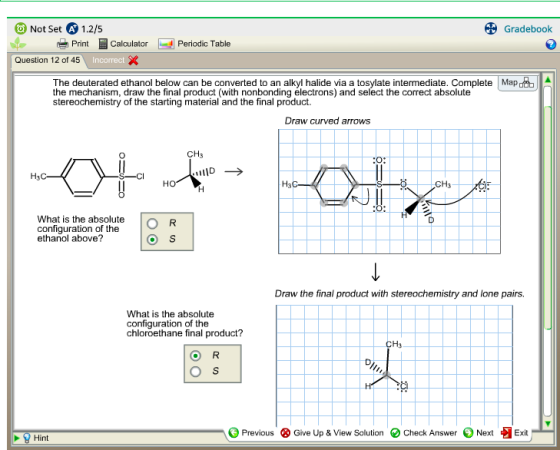Click the red X incorrect mark
Viewport: 560px width, 450px height.
[x=133, y=60]
